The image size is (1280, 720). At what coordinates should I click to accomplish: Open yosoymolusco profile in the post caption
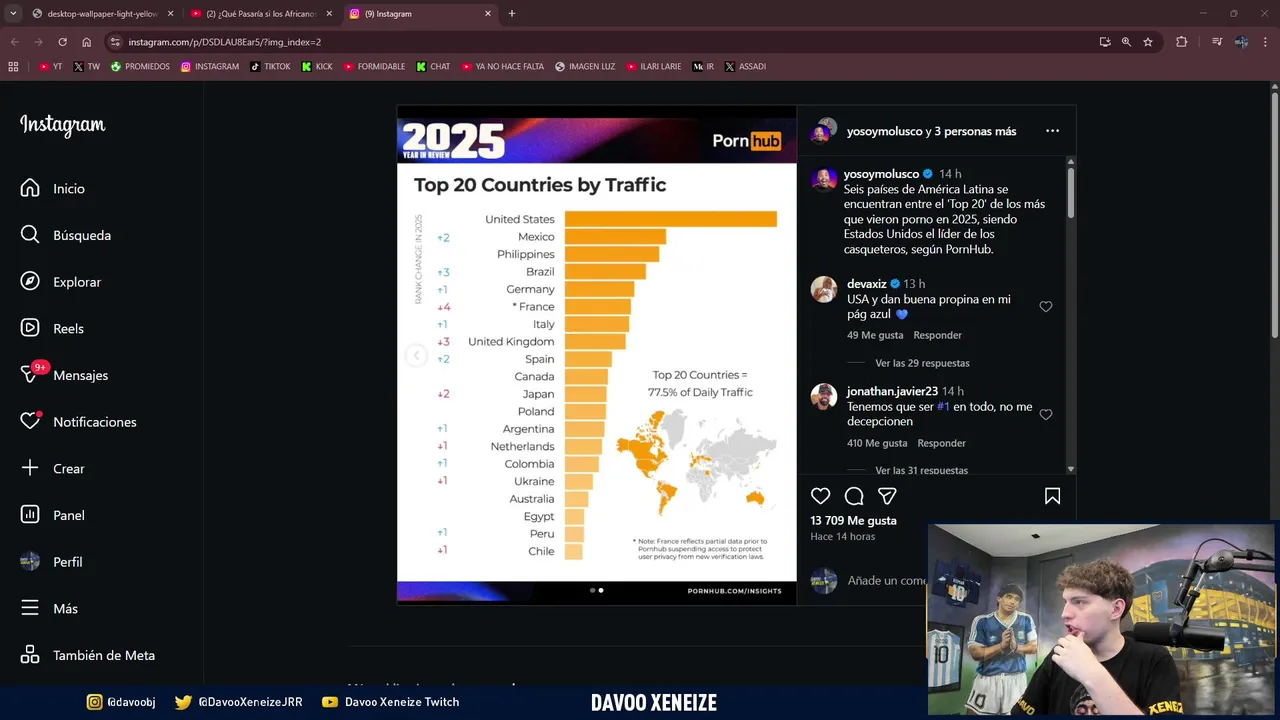881,174
